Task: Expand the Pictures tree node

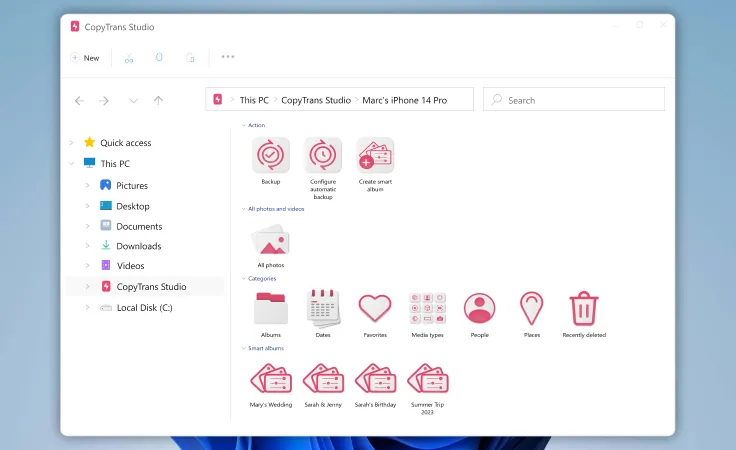Action: (x=87, y=185)
